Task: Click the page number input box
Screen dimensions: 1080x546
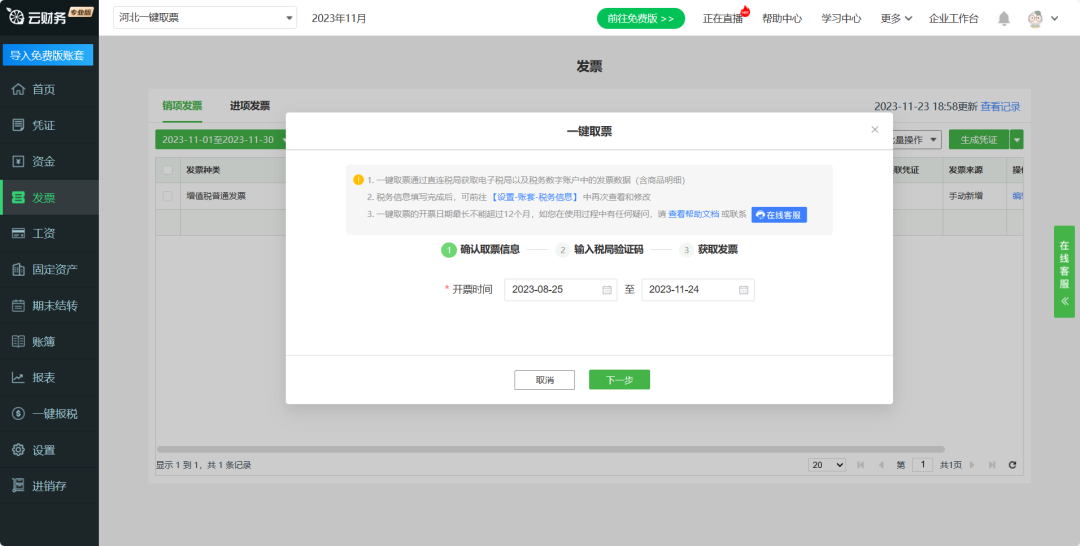Action: pos(922,465)
